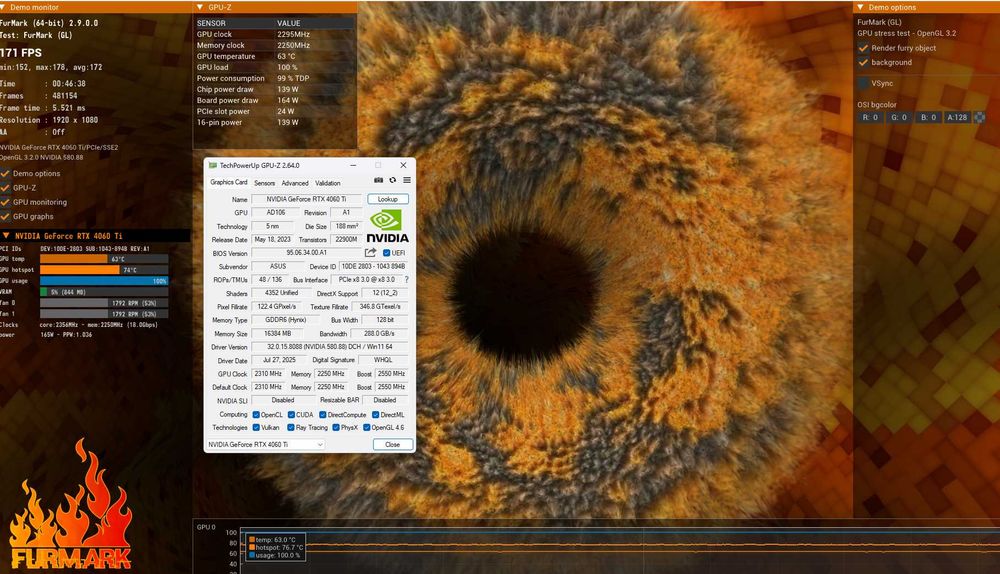Toggle the DirectCompute checkbox
This screenshot has height=574, width=1000.
point(323,415)
